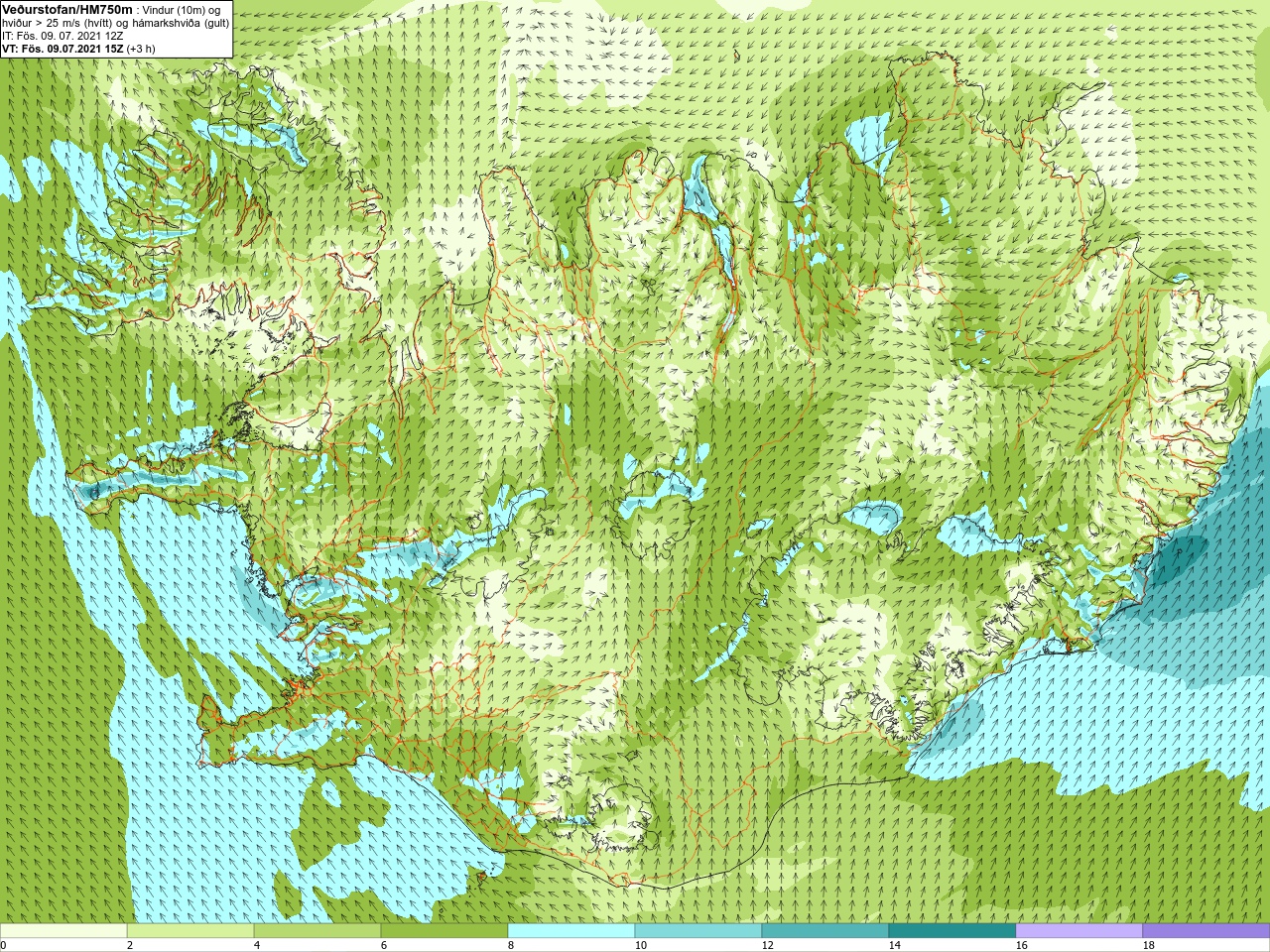1270x952 pixels.
Task: Click the legend scale label '2'
Action: pyautogui.click(x=130, y=945)
